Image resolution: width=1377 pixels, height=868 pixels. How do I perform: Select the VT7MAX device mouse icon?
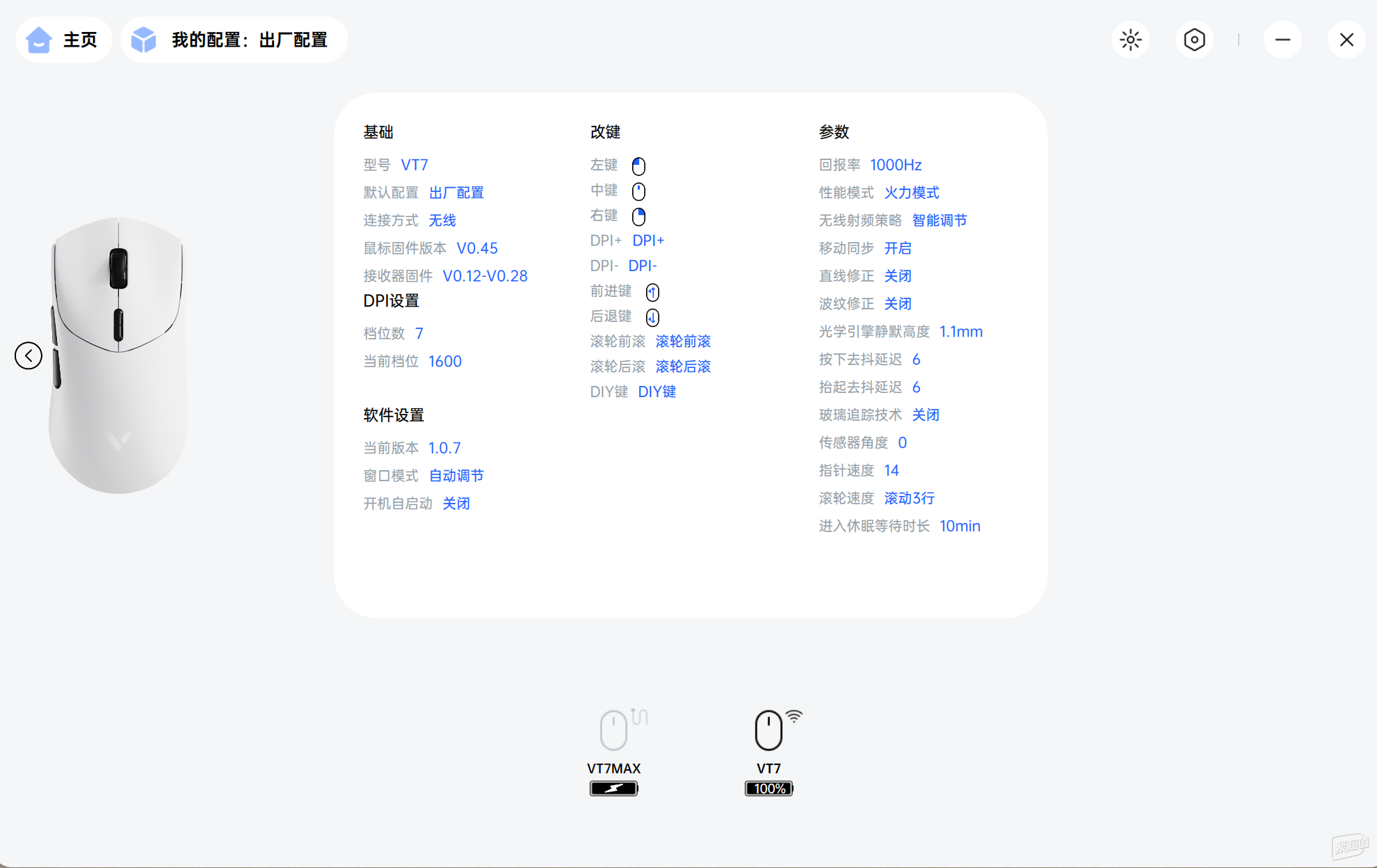point(613,730)
